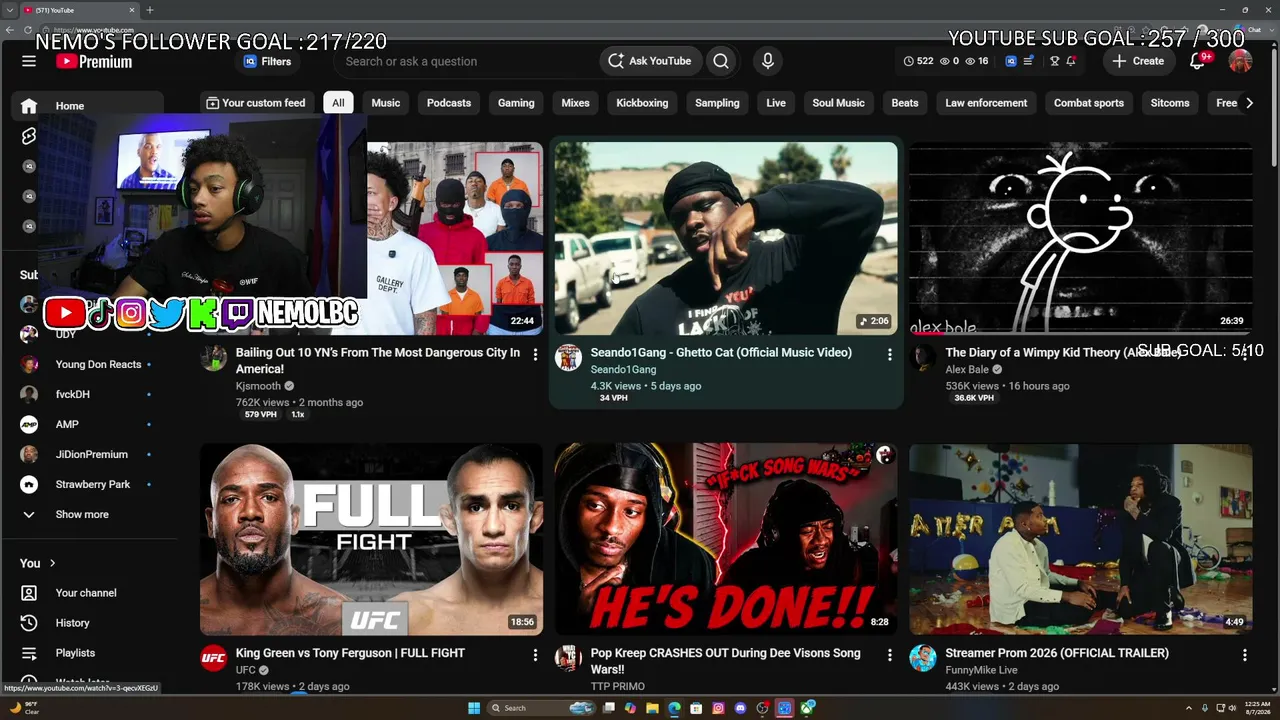Open the Alex Bale channel avatar
The width and height of the screenshot is (1280, 720).
pos(922,358)
